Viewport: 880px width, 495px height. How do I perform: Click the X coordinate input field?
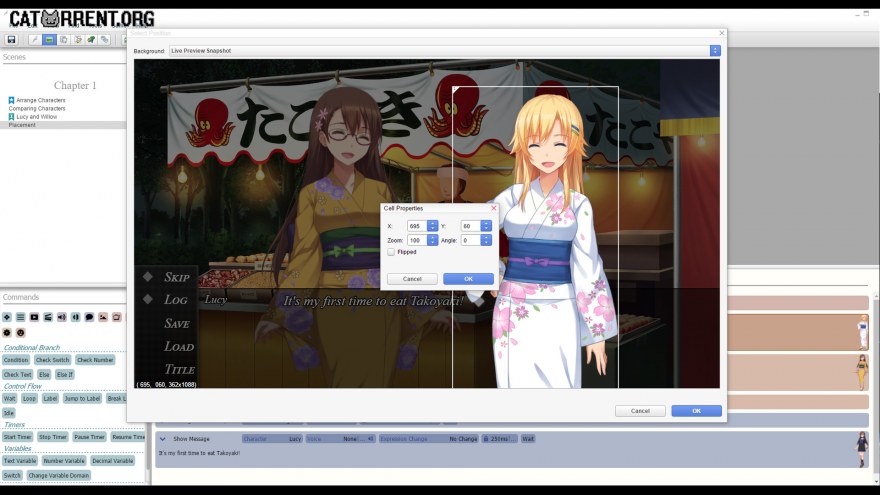(417, 226)
